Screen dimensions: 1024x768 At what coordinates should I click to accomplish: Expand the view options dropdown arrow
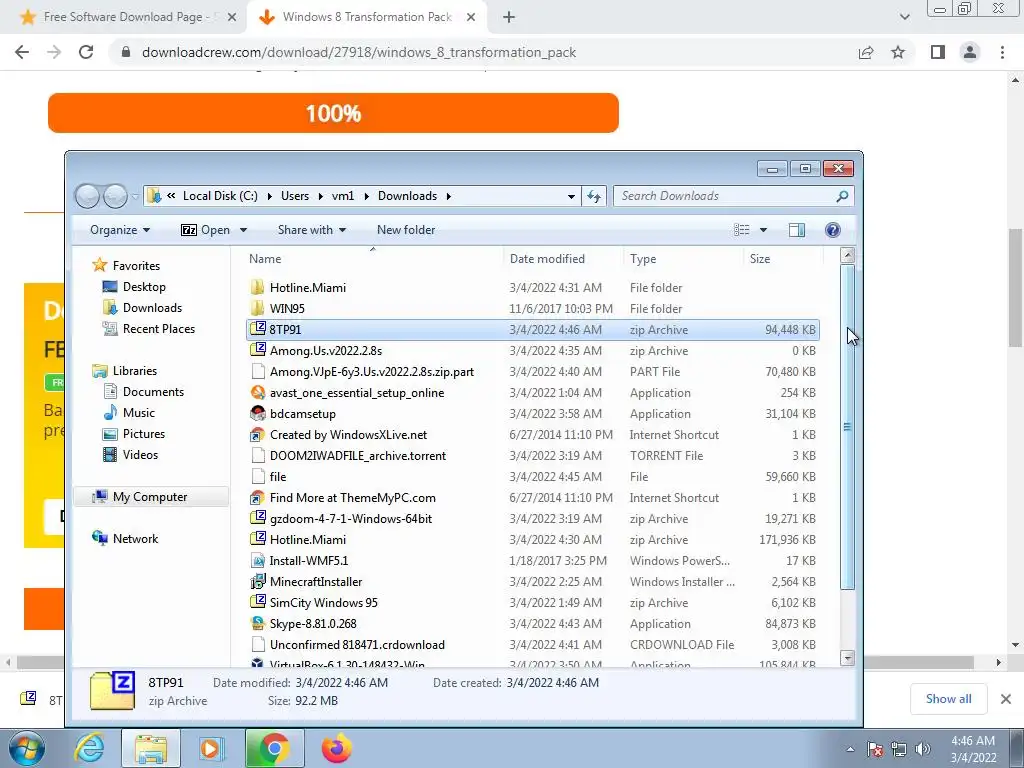(x=763, y=230)
